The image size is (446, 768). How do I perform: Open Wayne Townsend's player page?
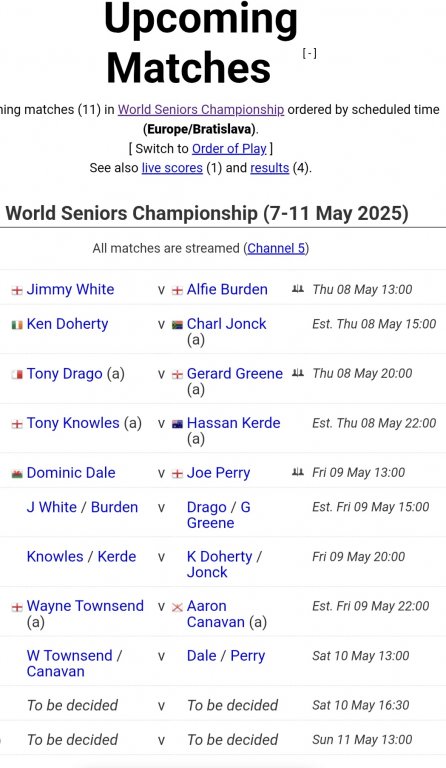(85, 606)
